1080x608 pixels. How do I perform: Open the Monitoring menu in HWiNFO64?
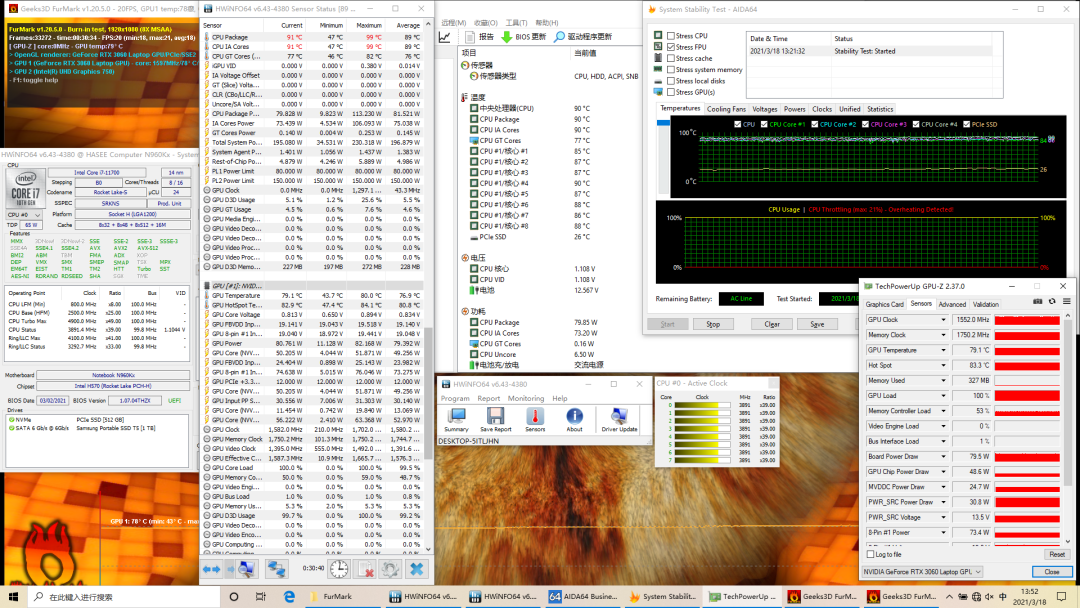point(526,398)
